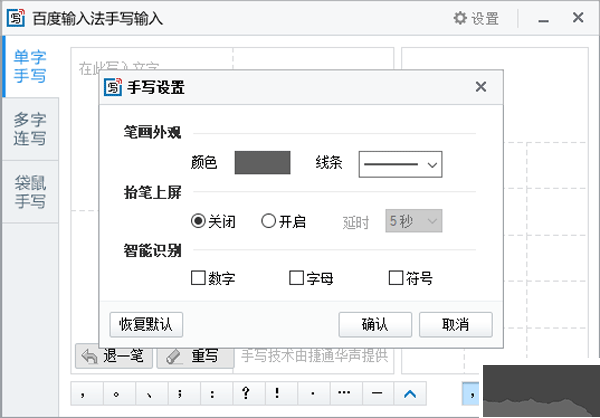Check the 字母 recognition checkbox
Image resolution: width=600 pixels, height=418 pixels.
(296, 278)
